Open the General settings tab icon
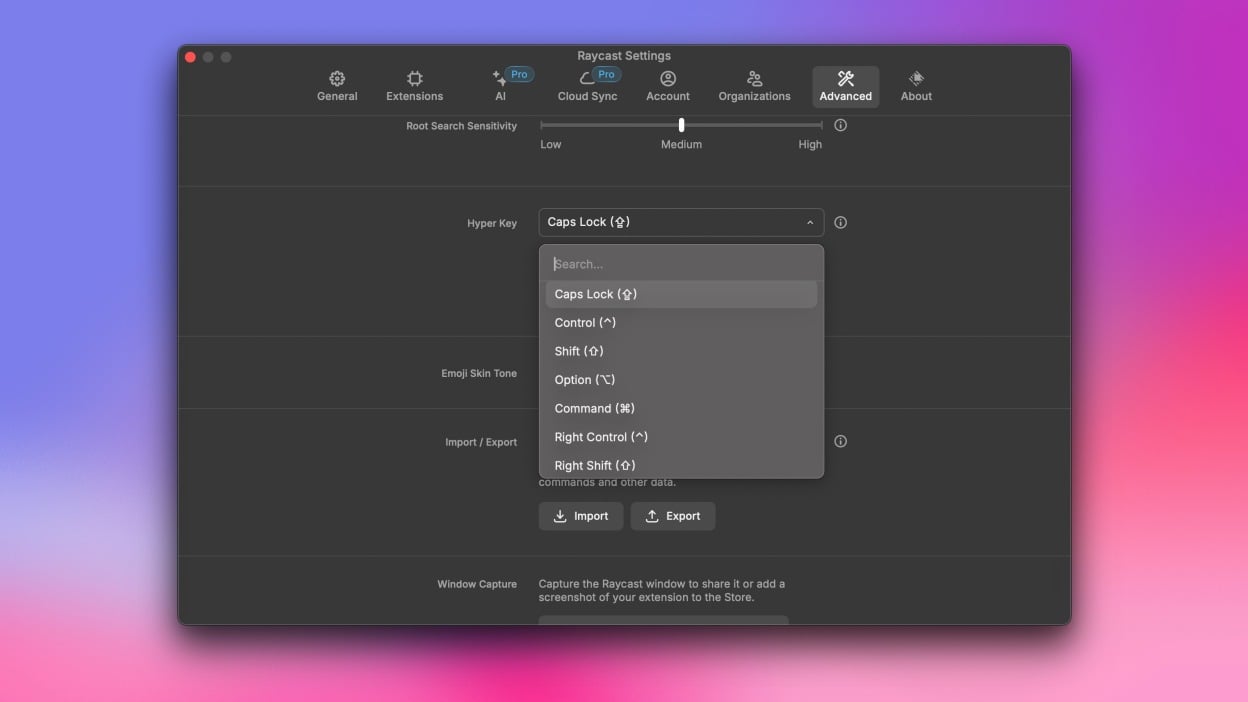 [337, 79]
